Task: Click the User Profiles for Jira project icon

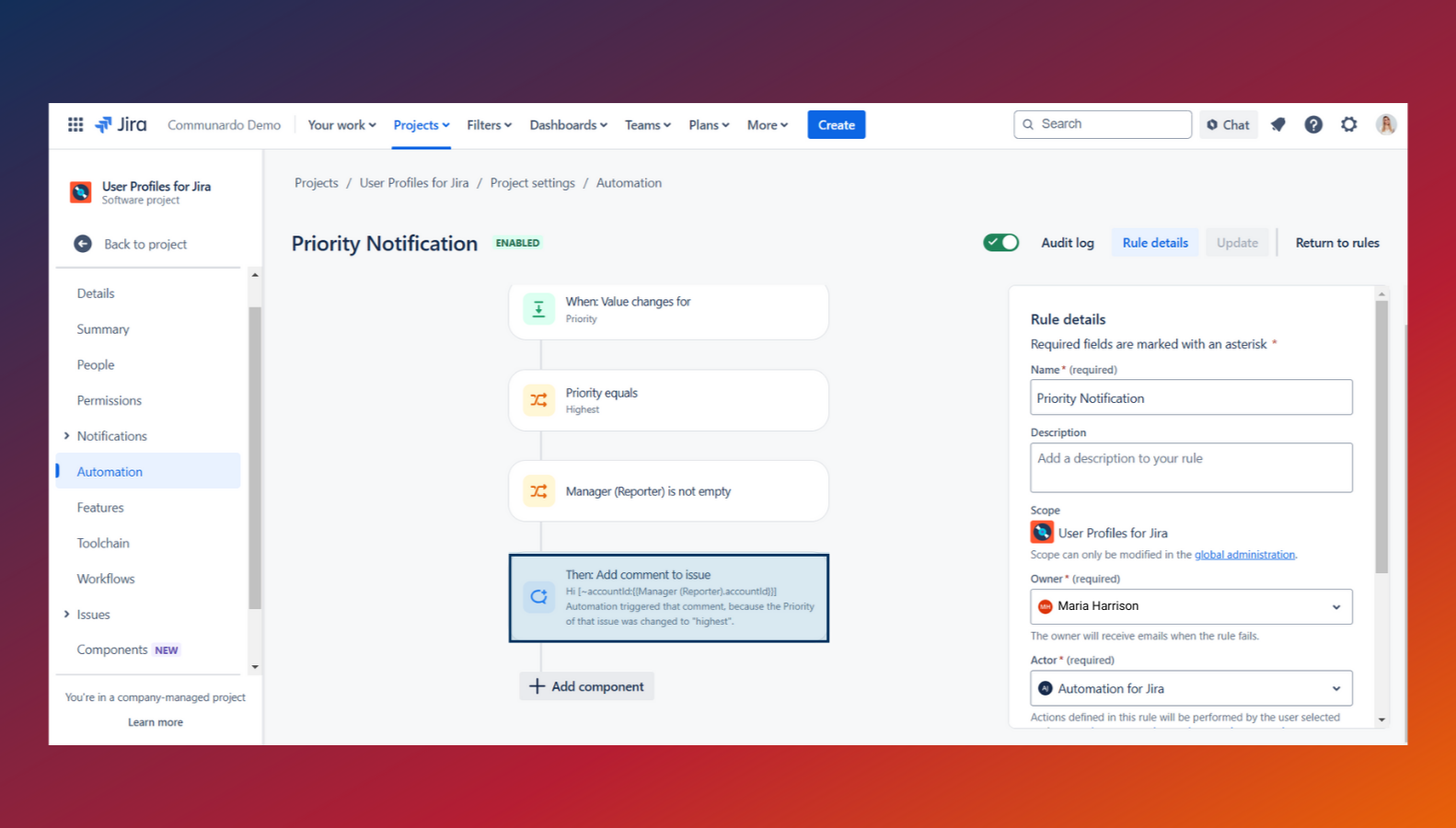Action: [x=81, y=191]
